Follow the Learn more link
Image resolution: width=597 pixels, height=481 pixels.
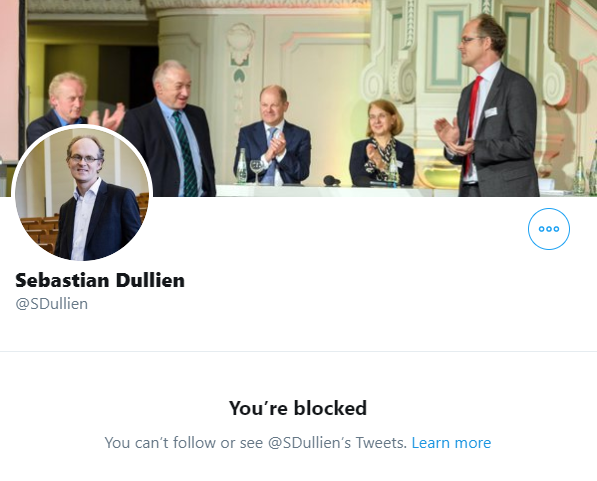(x=451, y=443)
